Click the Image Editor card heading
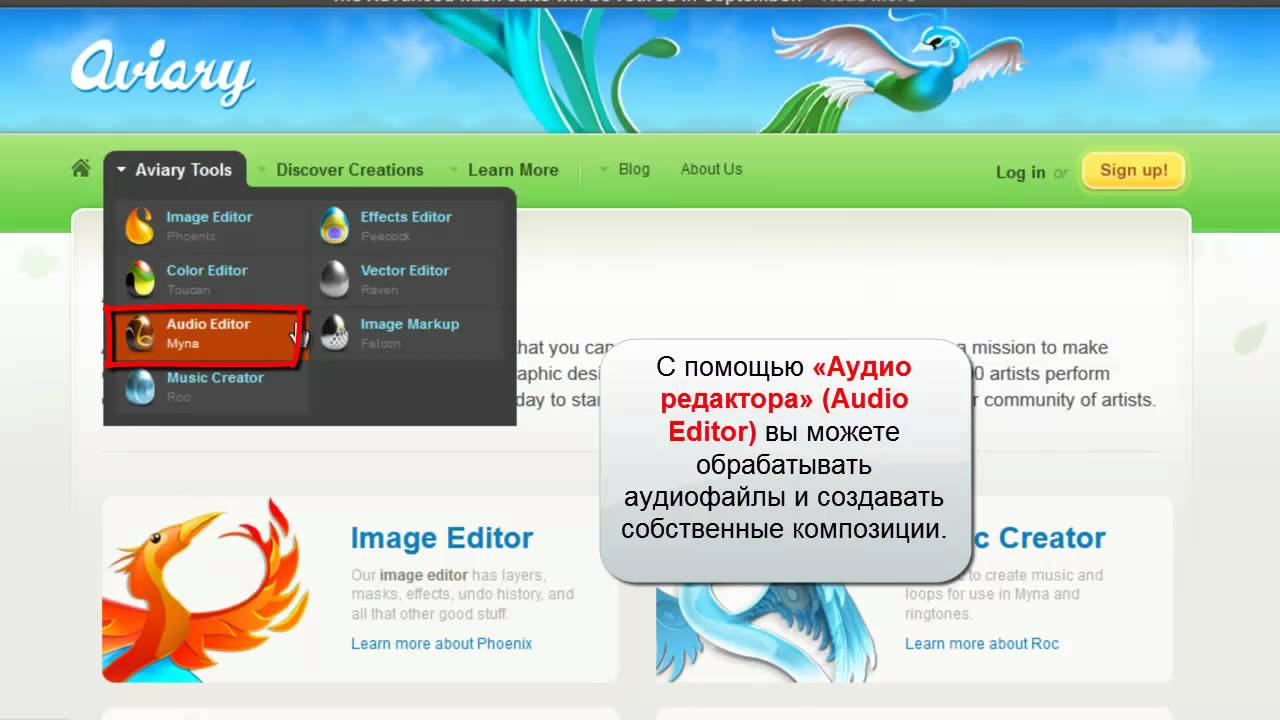1280x720 pixels. click(442, 538)
